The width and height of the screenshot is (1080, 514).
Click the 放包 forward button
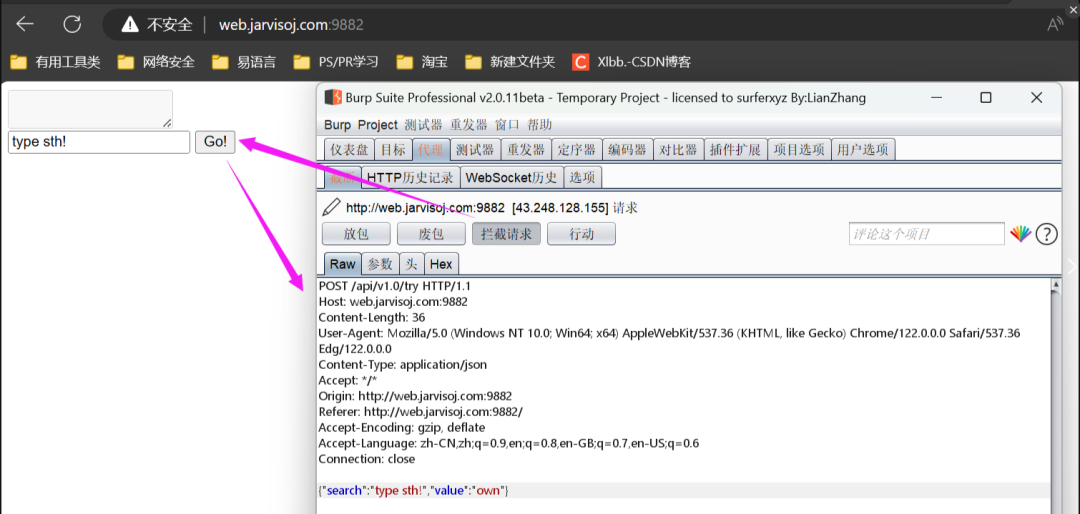(x=356, y=234)
